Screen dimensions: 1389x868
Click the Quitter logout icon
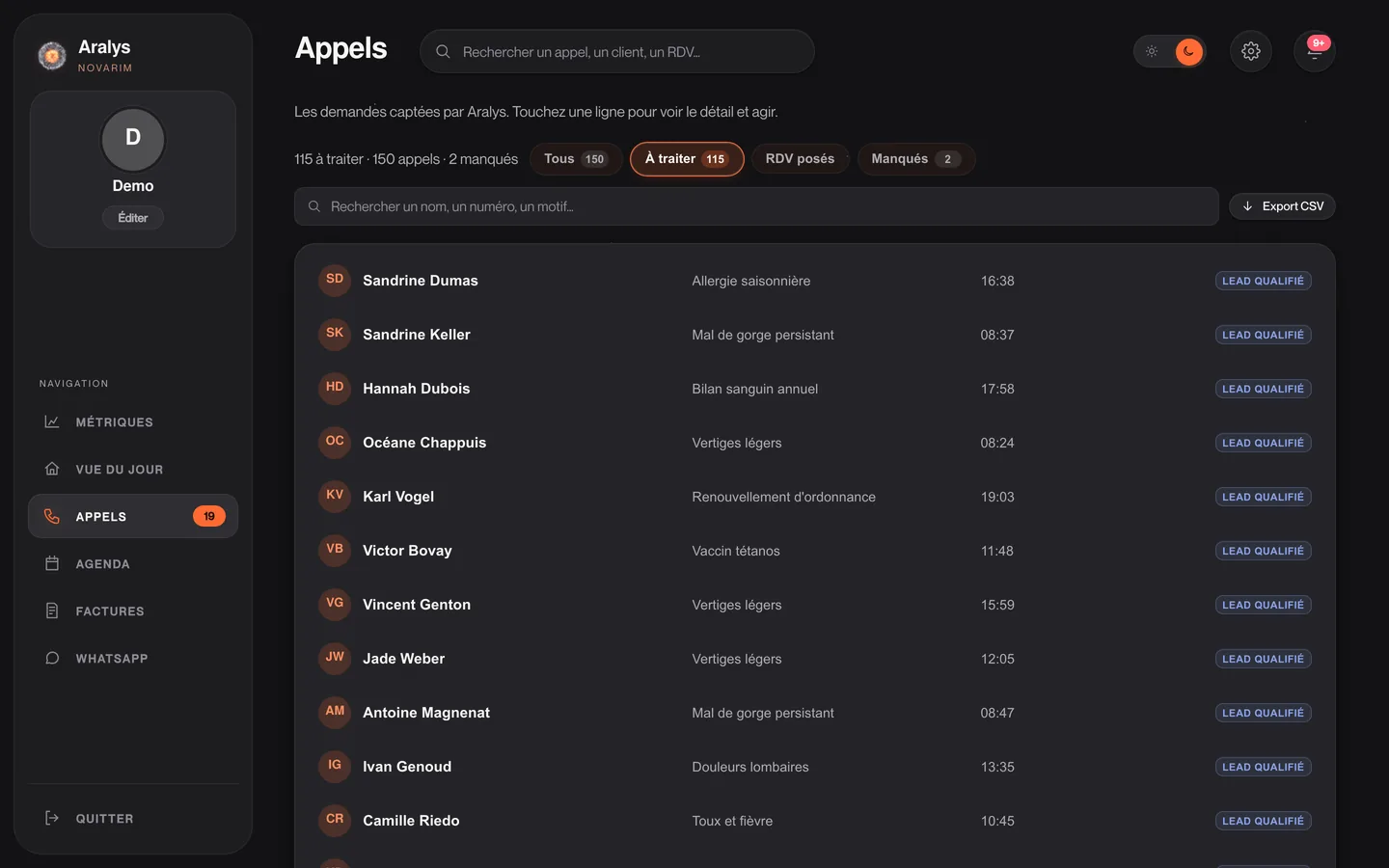point(52,818)
